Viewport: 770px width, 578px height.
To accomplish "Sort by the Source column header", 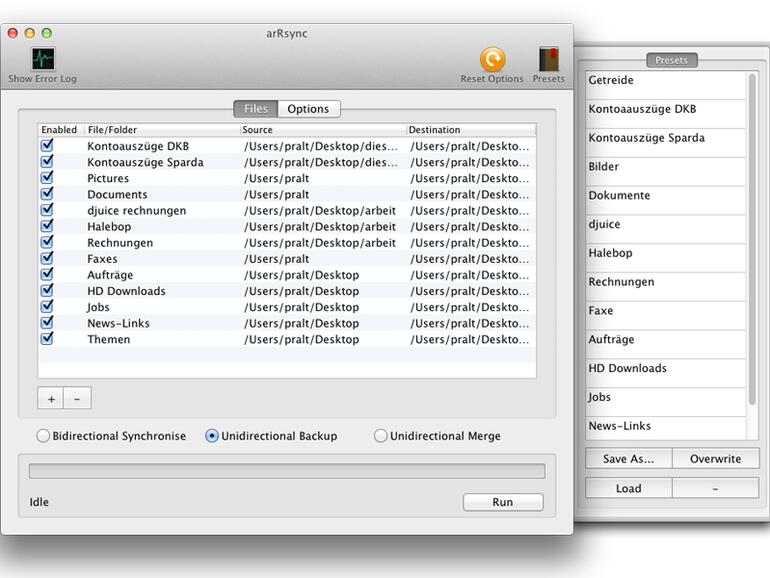I will click(x=323, y=130).
